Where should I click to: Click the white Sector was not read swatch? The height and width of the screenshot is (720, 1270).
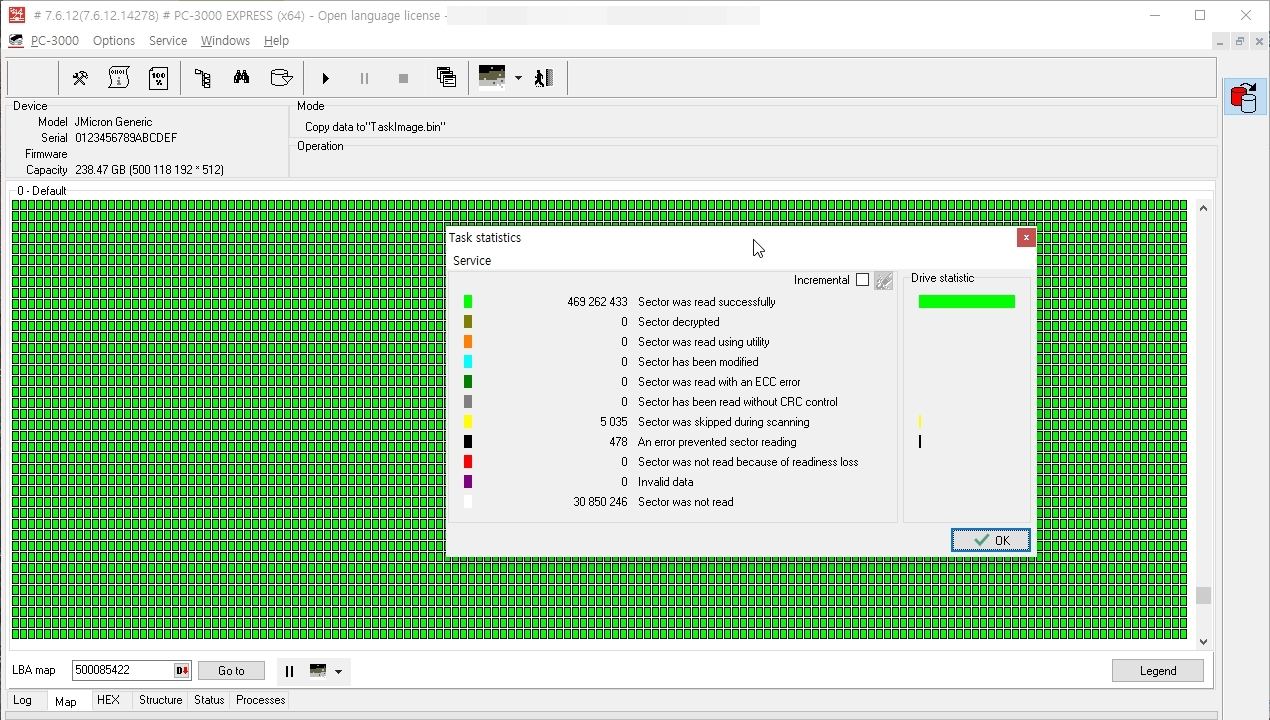(468, 502)
